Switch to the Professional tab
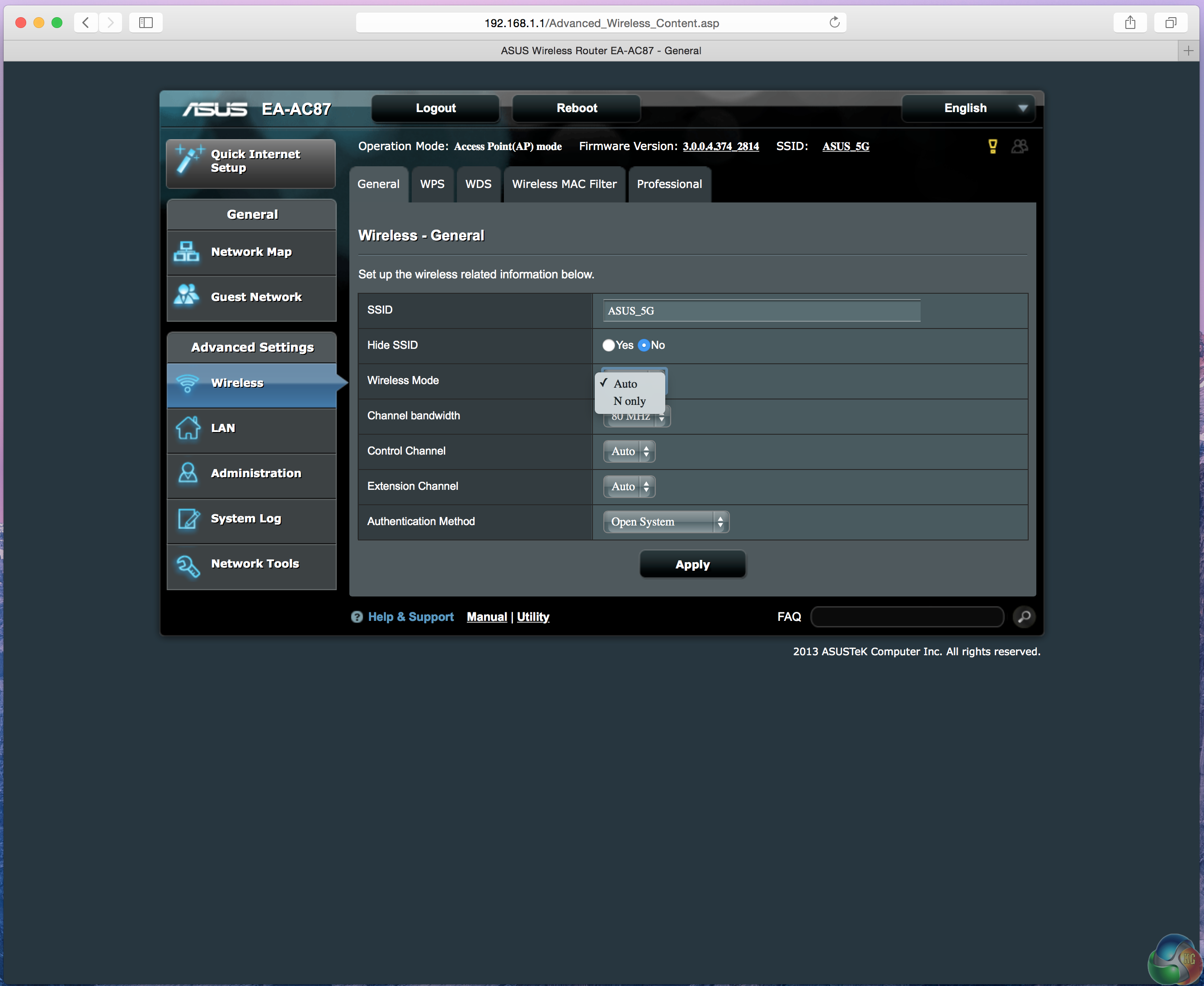This screenshot has width=1204, height=986. [x=669, y=184]
